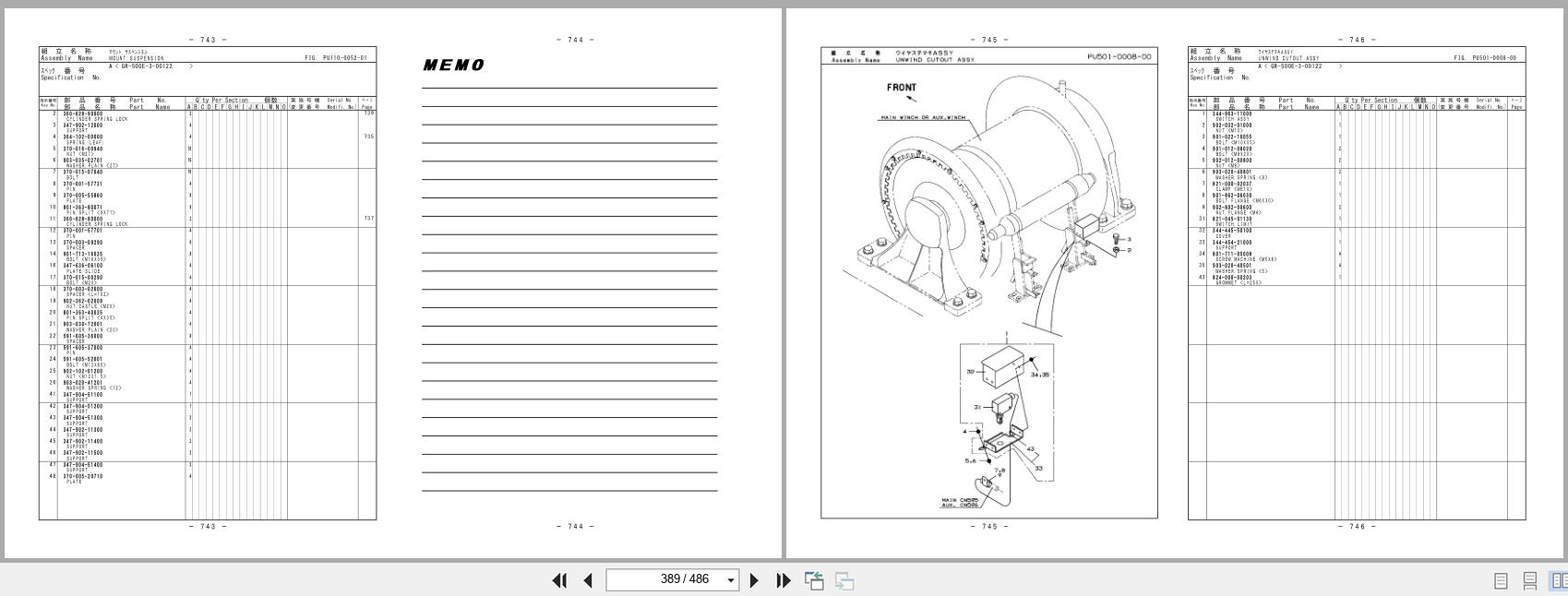
Task: Click part number 347-902-12000 SUPPORT
Action: [x=83, y=125]
